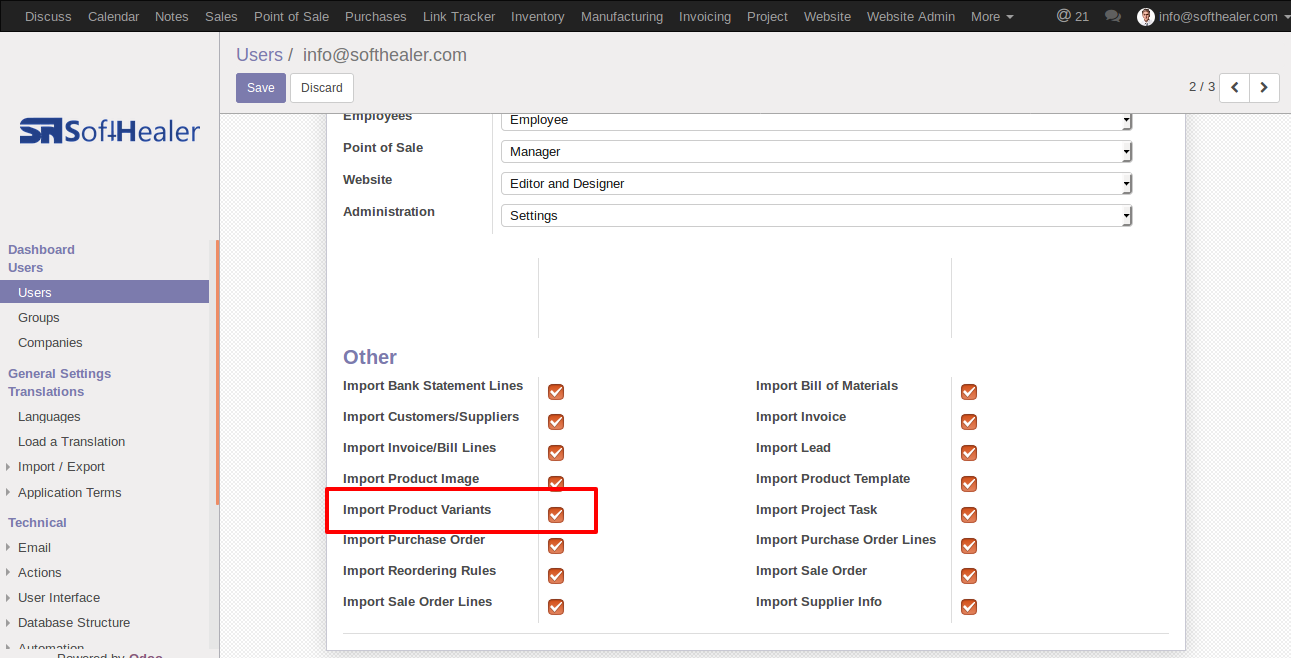Open the conversations chat icon

[x=1113, y=16]
